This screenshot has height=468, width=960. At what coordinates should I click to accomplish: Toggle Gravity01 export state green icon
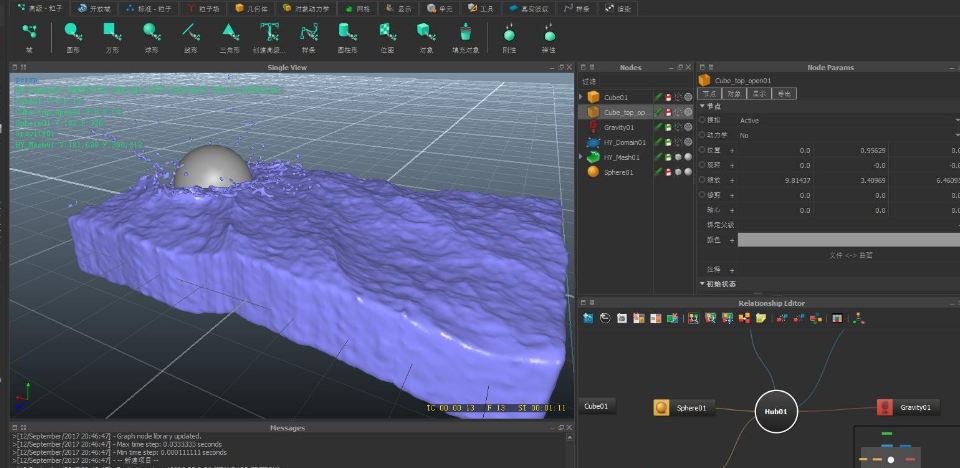(x=668, y=127)
